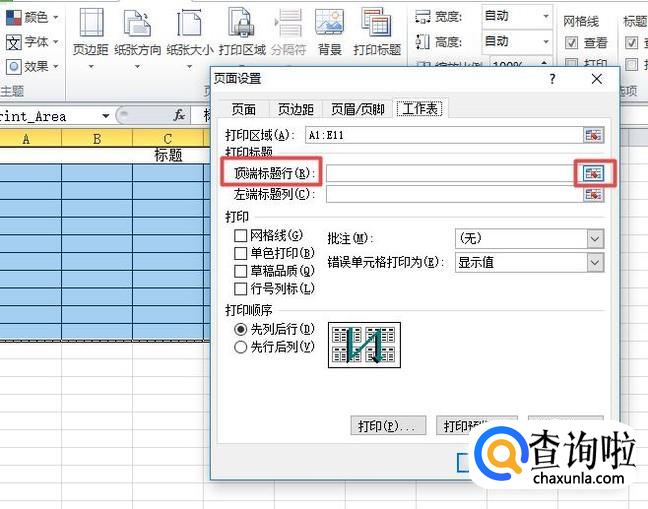Open the 页边距 margins ribbon icon
The height and width of the screenshot is (509, 648).
pyautogui.click(x=92, y=32)
